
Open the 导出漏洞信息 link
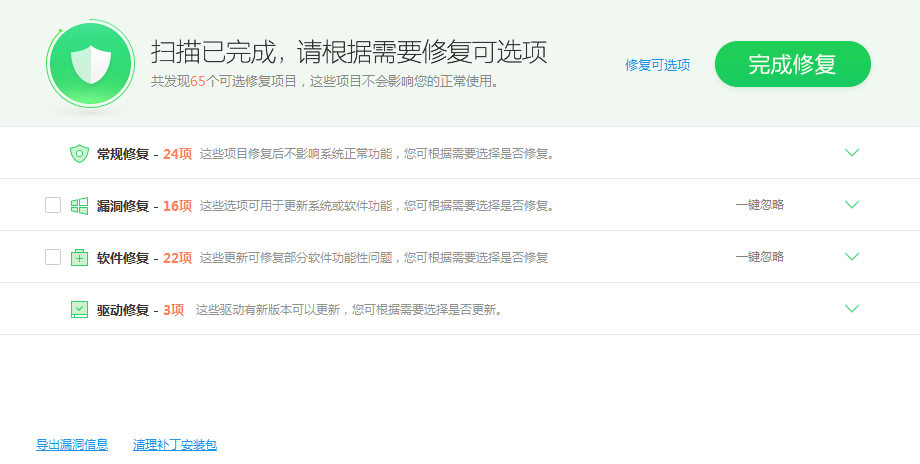coord(72,445)
